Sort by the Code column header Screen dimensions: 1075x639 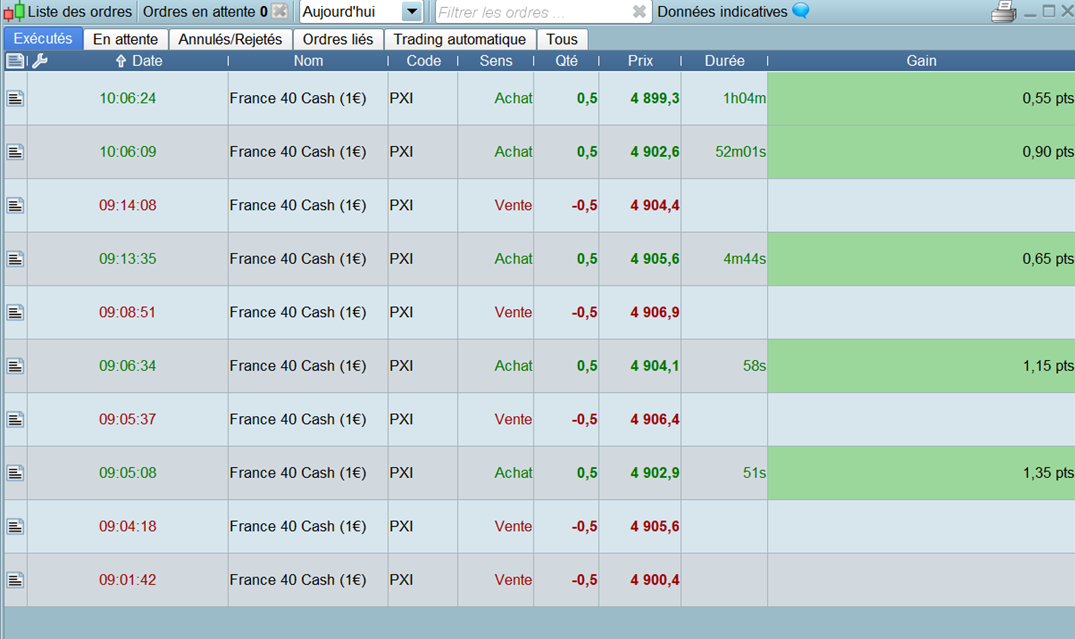tap(424, 61)
